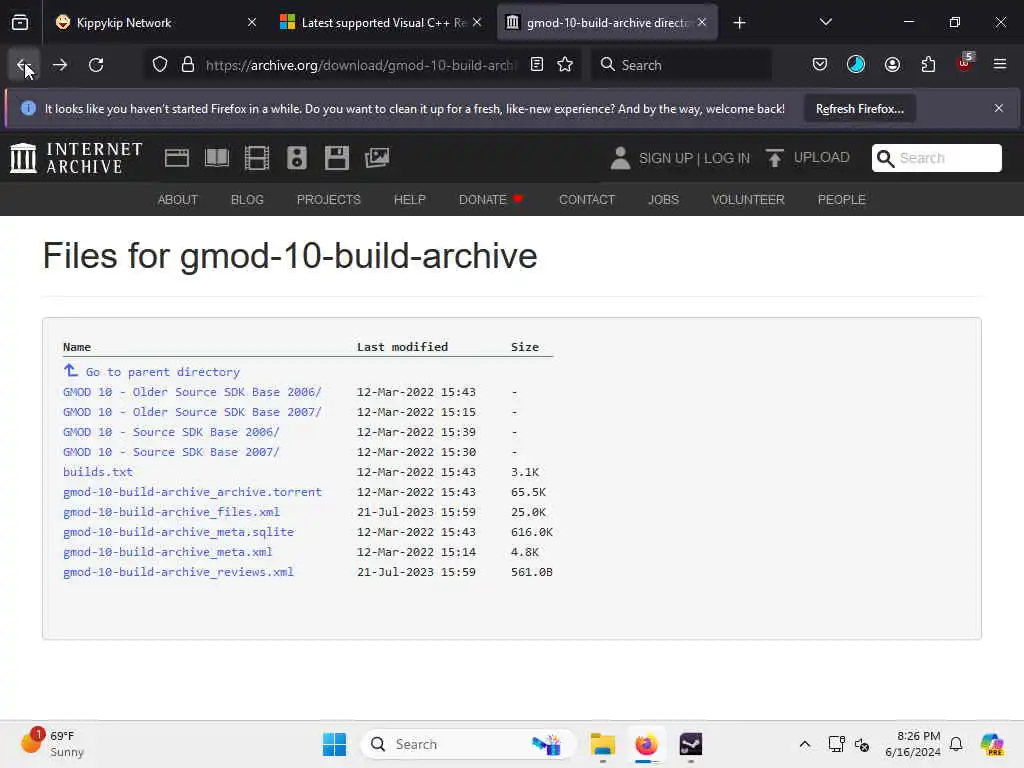
Task: Toggle reader view icon in address bar
Action: coord(537,65)
